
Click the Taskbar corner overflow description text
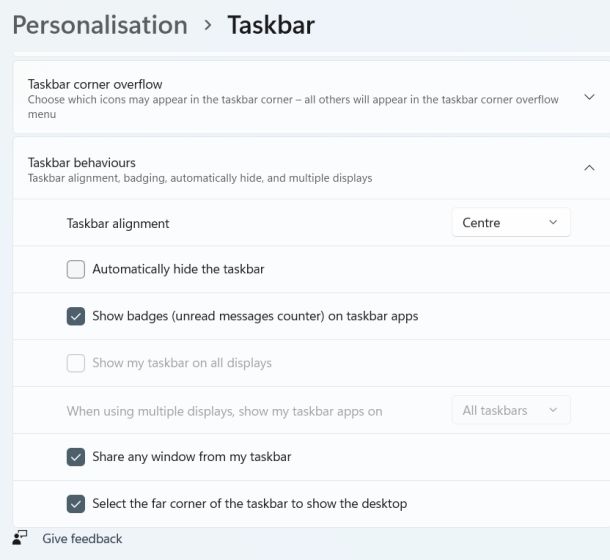pos(290,100)
